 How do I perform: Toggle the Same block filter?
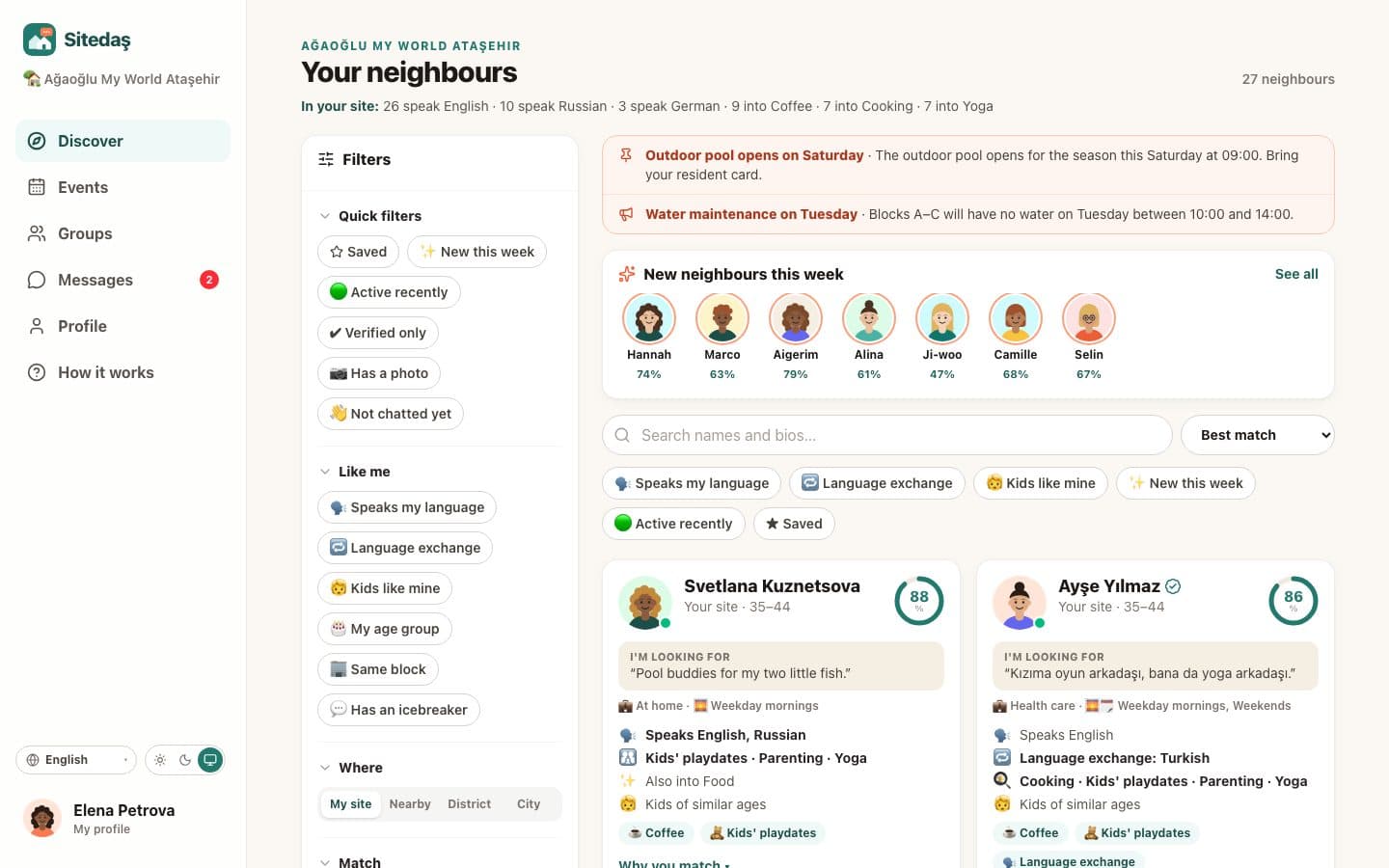click(378, 669)
